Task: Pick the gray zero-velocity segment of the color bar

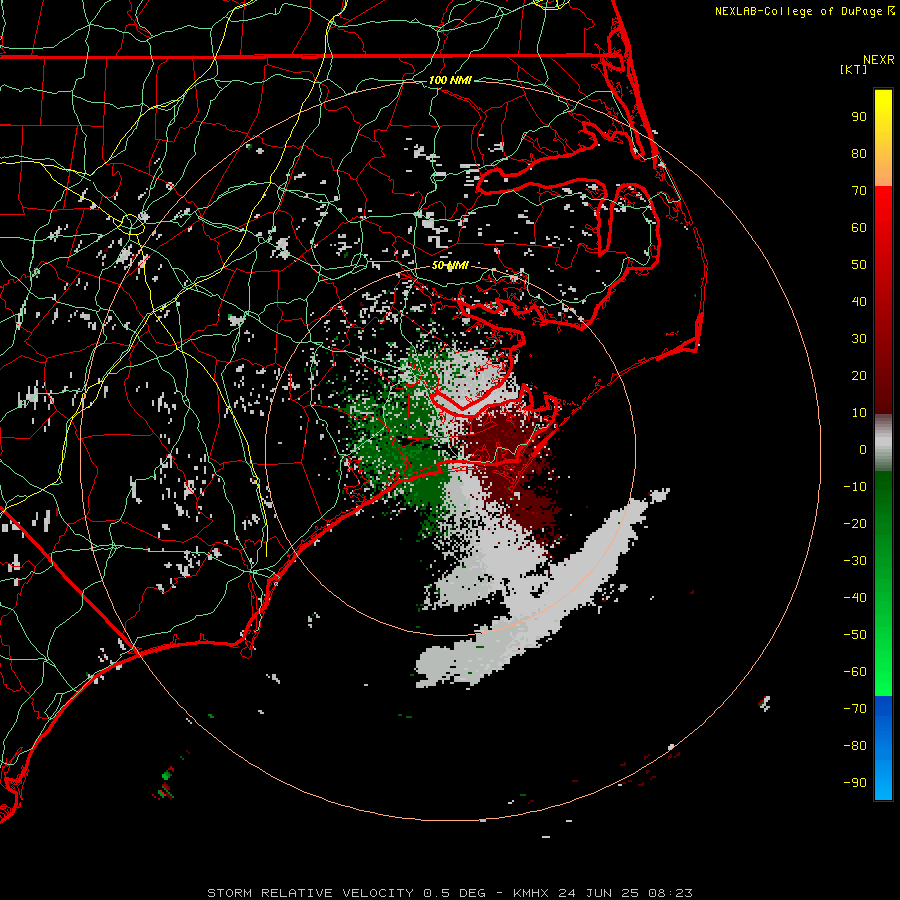Action: 883,443
